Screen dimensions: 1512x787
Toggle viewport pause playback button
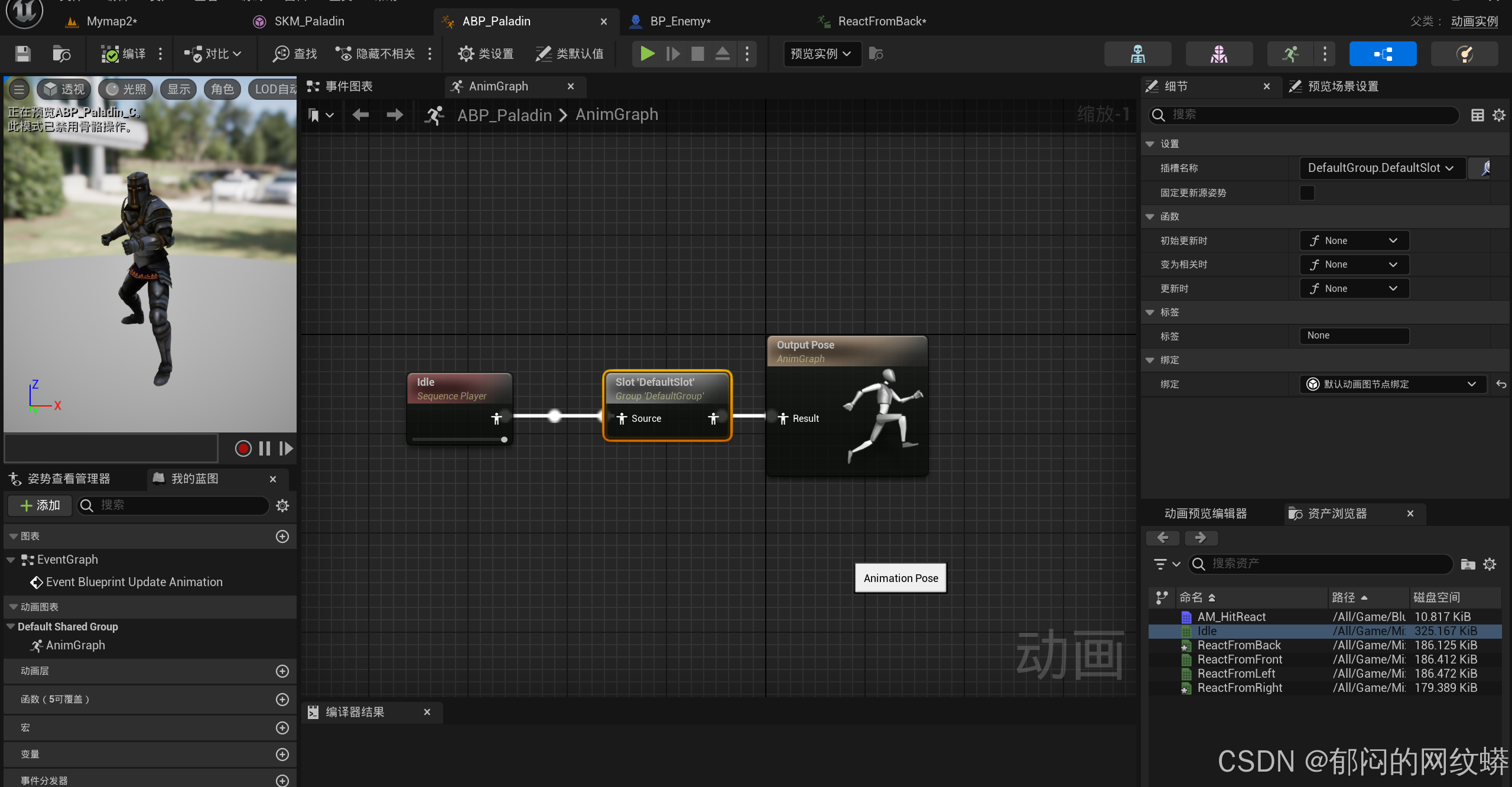point(265,448)
